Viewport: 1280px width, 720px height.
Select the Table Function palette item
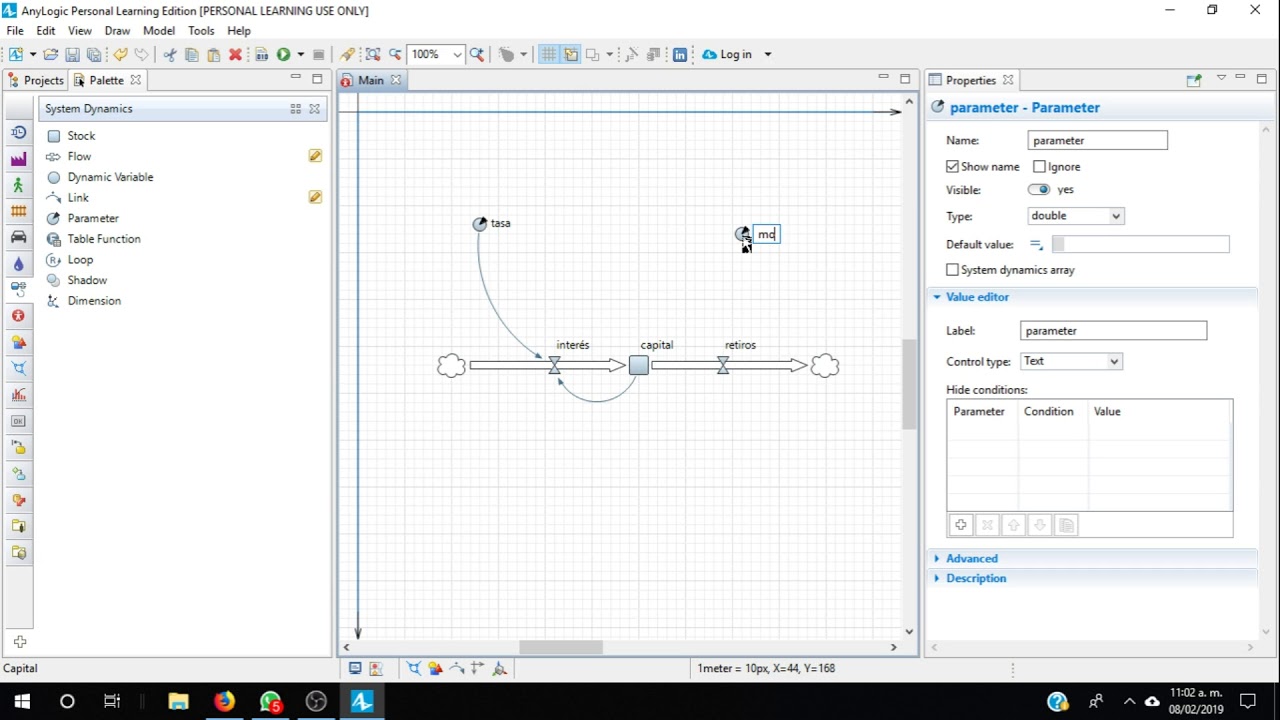point(102,239)
